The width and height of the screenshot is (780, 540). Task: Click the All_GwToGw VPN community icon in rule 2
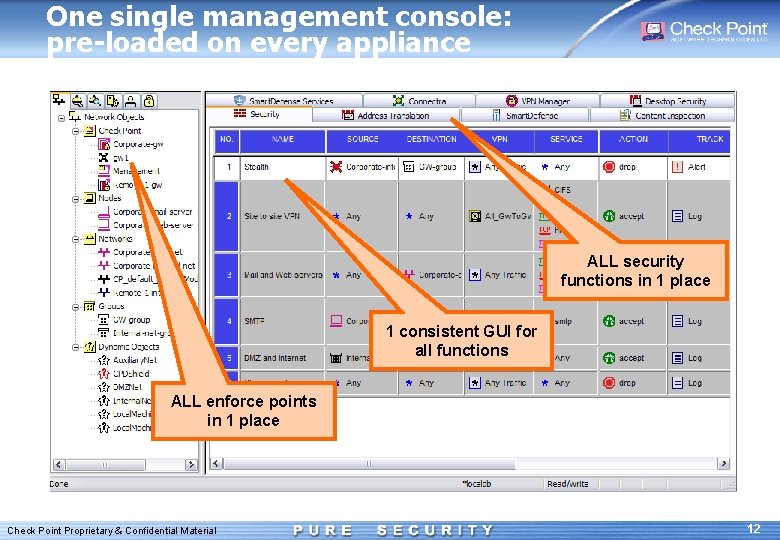475,216
